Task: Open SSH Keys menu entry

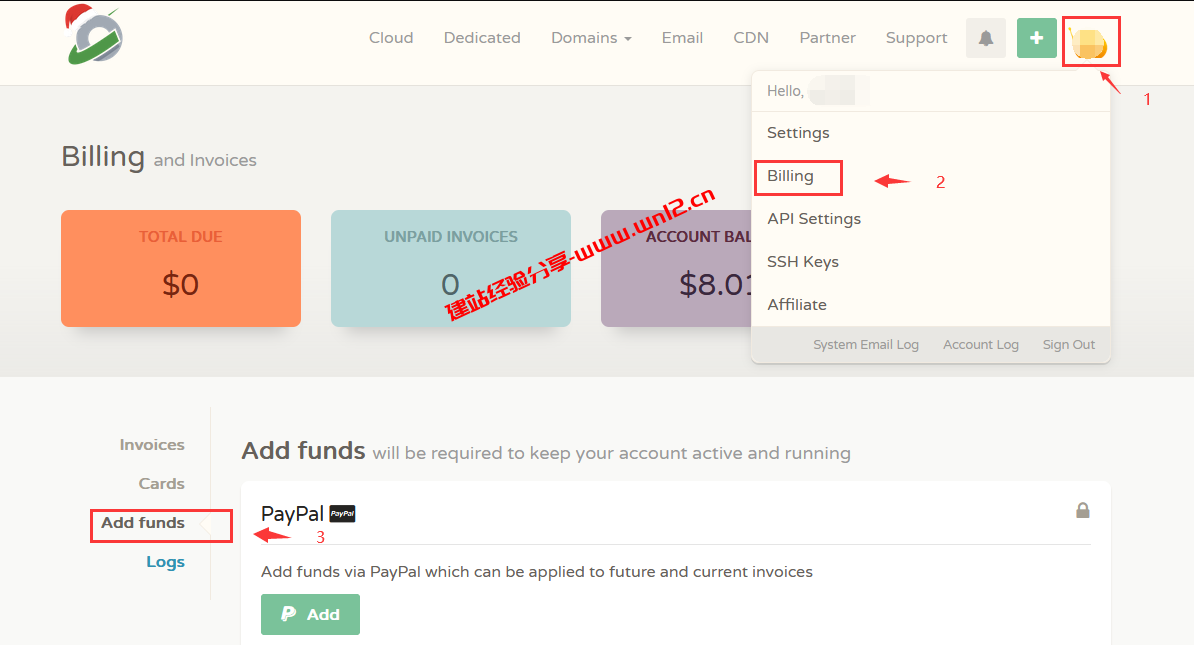Action: (x=803, y=262)
